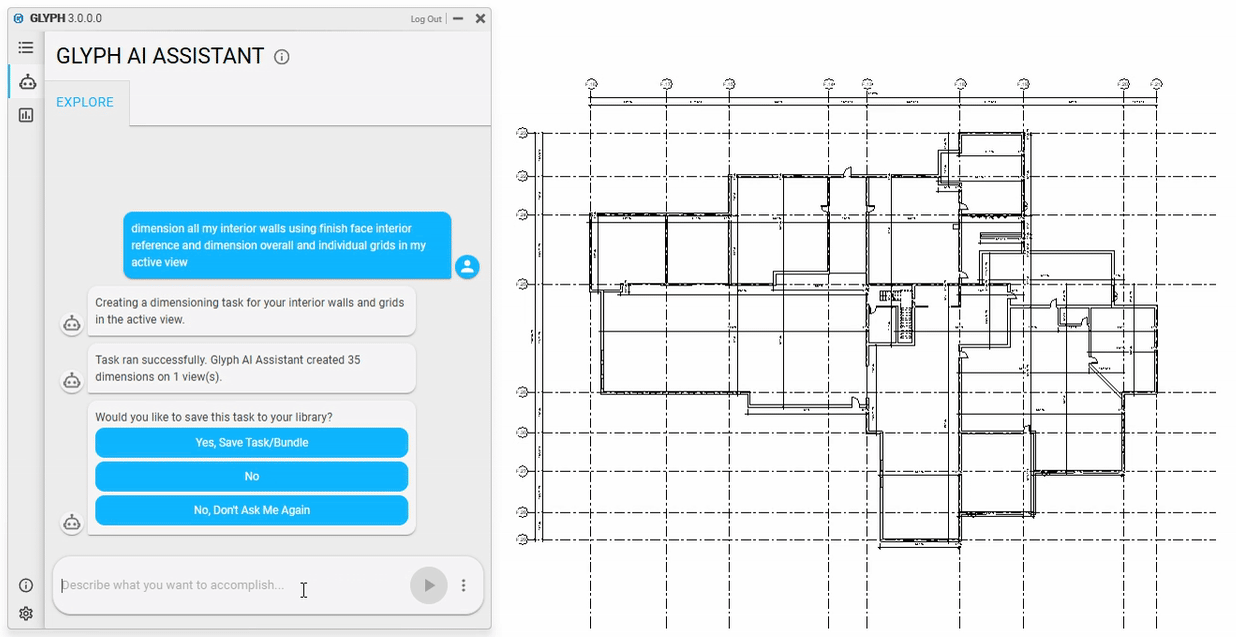The width and height of the screenshot is (1236, 637).
Task: Choose 'No, Don't Ask Me Again'
Action: (251, 510)
